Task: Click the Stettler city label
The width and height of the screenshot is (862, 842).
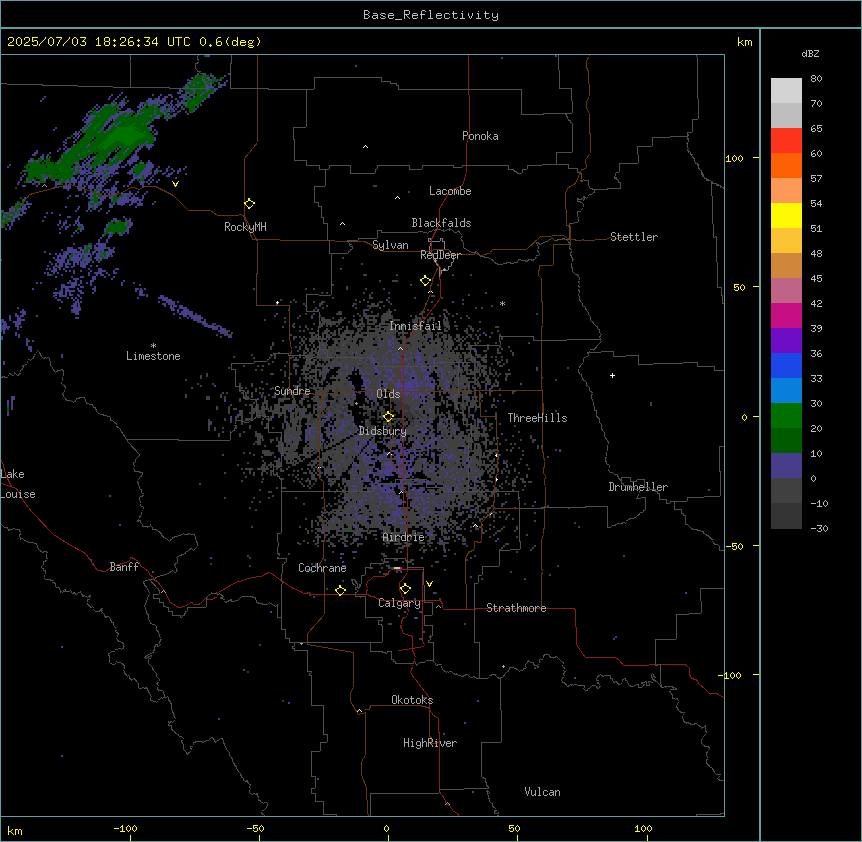Action: (634, 237)
